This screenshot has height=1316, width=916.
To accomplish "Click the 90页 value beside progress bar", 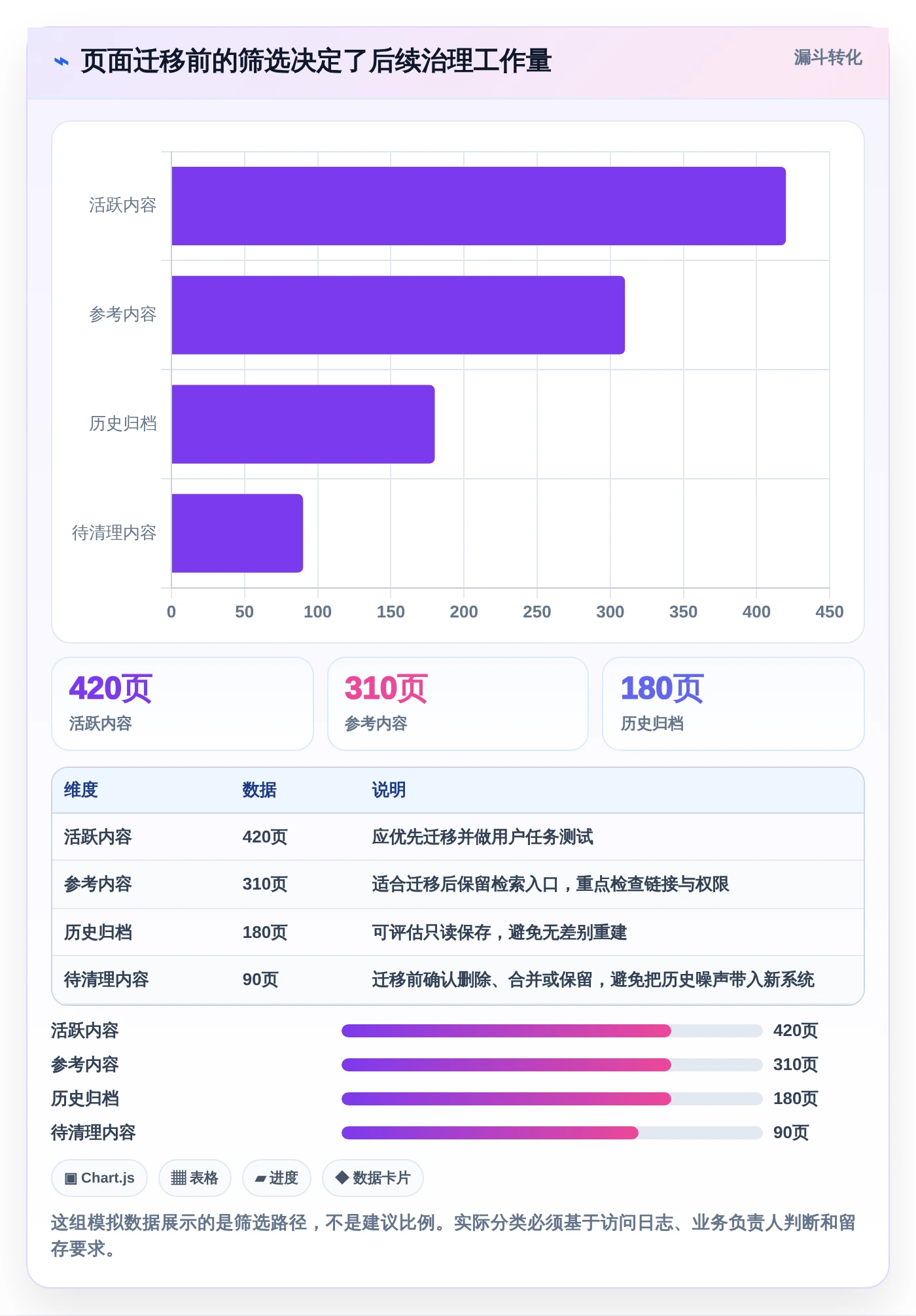I will coord(791,1133).
